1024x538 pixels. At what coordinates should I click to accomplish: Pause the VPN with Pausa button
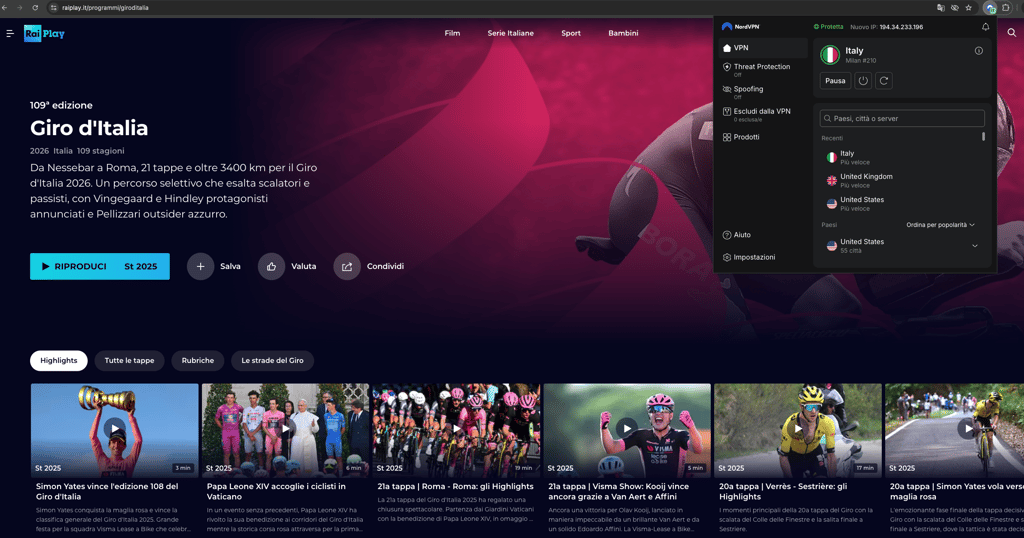tap(835, 81)
